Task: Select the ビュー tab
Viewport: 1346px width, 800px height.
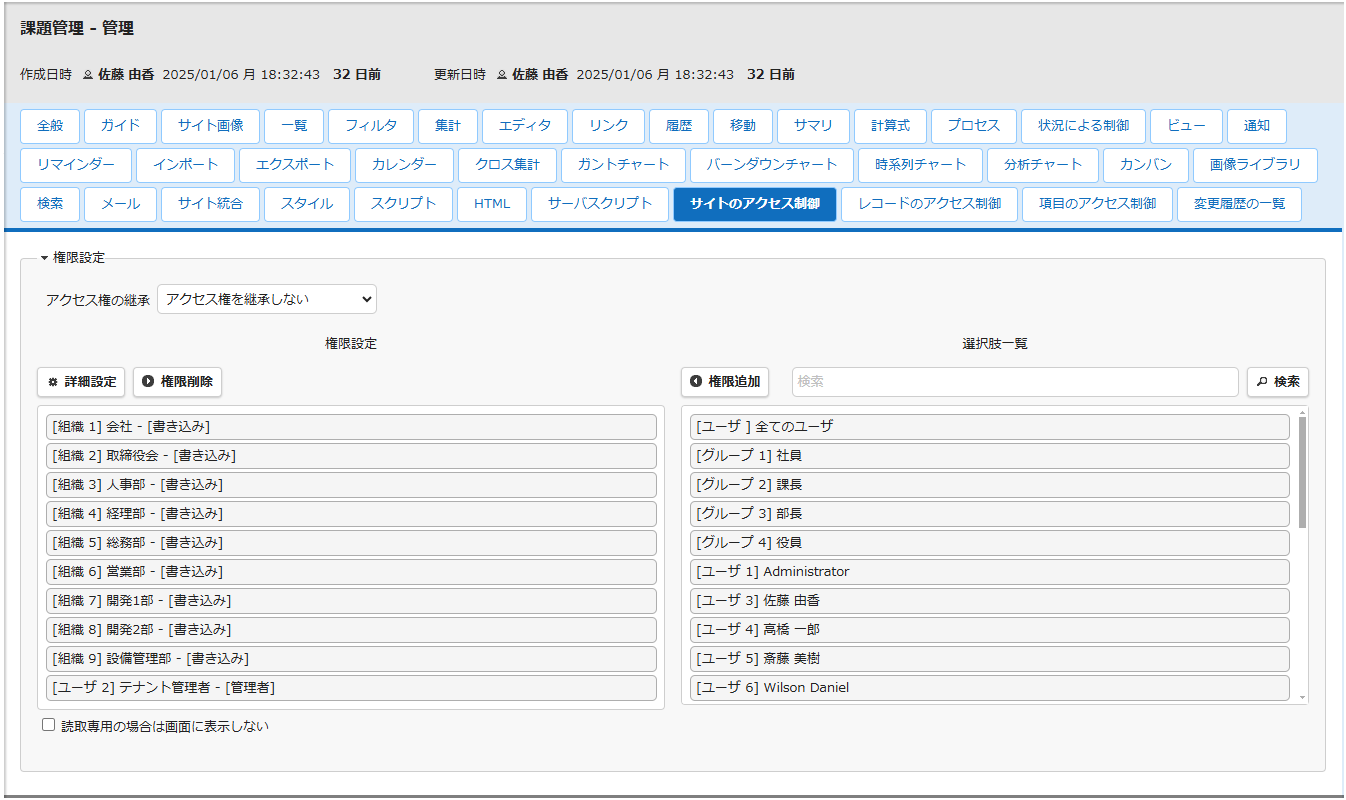Action: [1187, 126]
